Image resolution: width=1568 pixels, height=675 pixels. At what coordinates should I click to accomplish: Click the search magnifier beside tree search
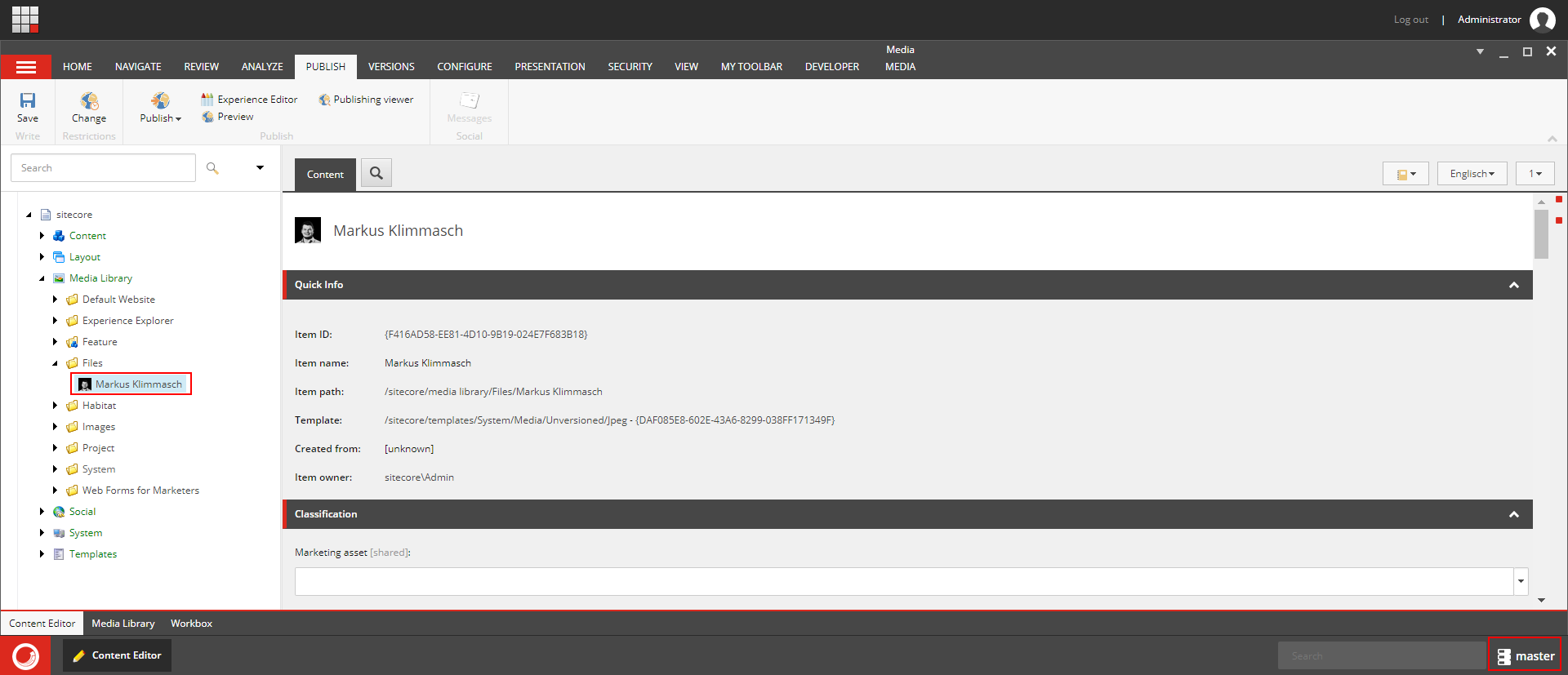coord(212,168)
